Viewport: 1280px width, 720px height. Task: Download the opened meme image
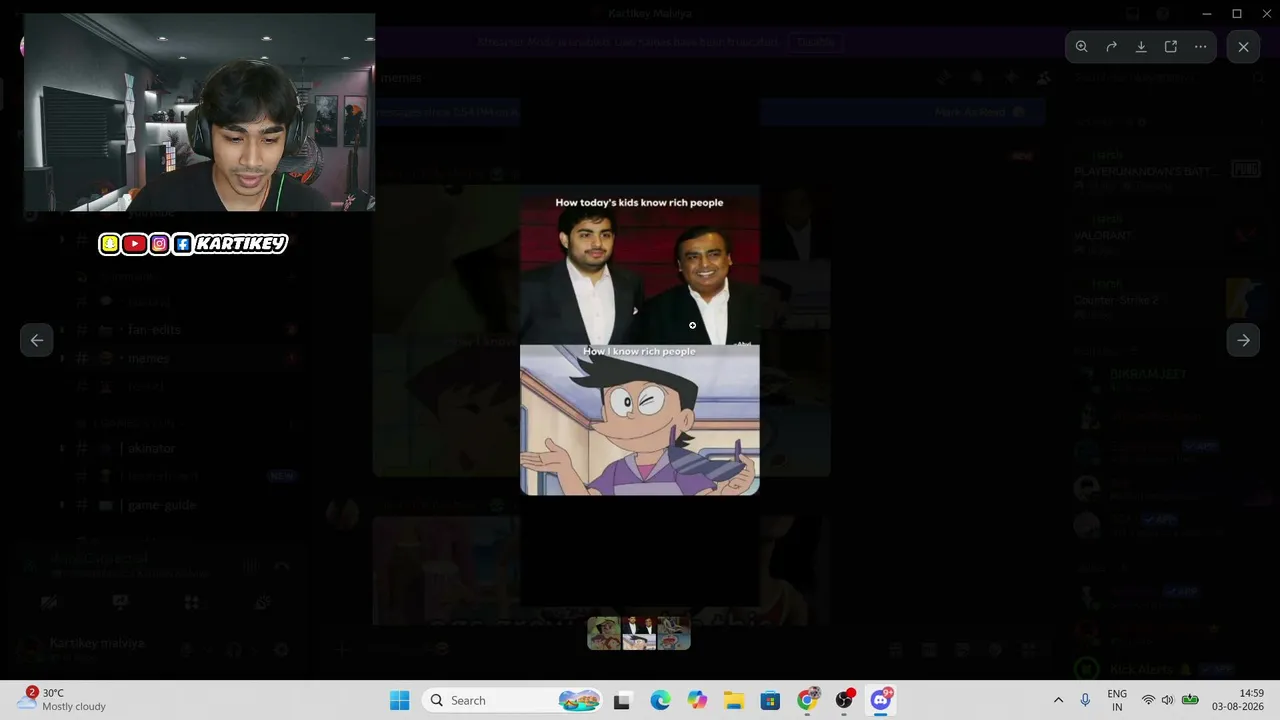click(x=1141, y=47)
